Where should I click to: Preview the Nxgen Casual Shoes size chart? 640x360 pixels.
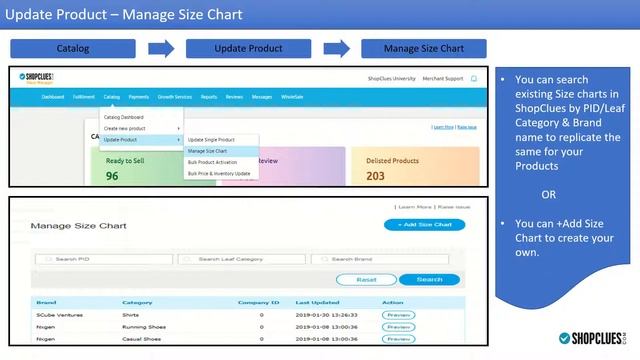click(x=398, y=339)
